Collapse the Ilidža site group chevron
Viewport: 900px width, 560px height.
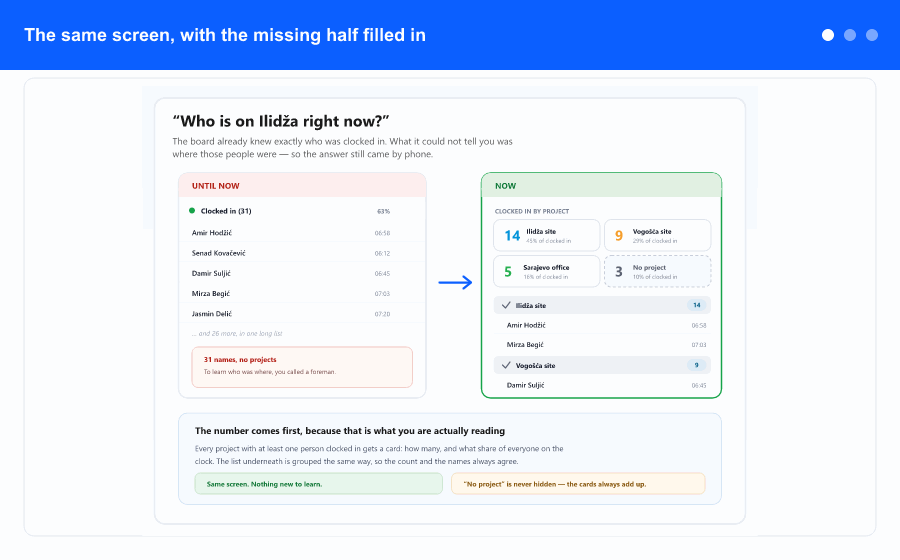tap(506, 305)
